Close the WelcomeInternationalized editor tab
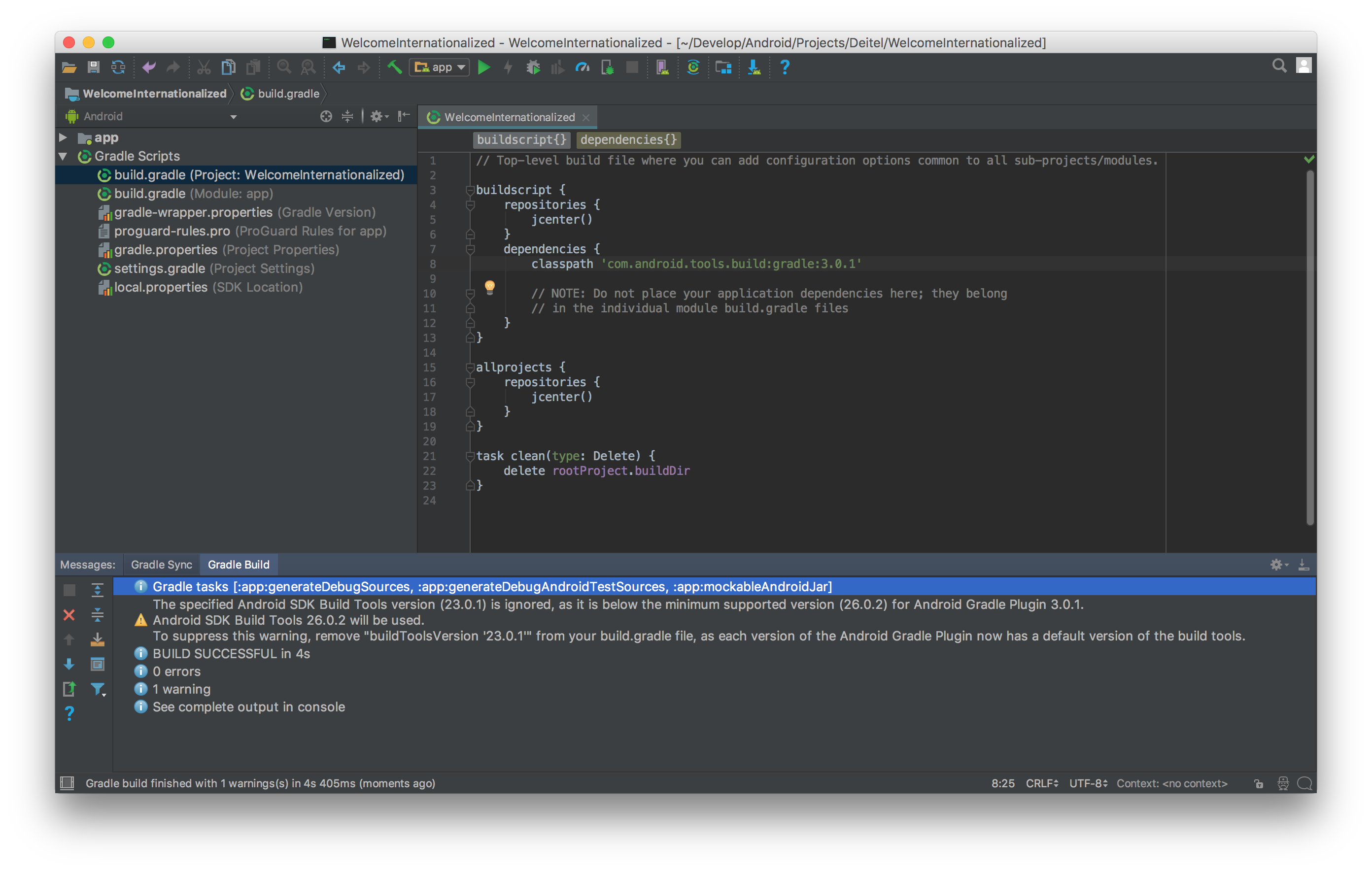Screen dimensions: 1372x872 (586, 117)
